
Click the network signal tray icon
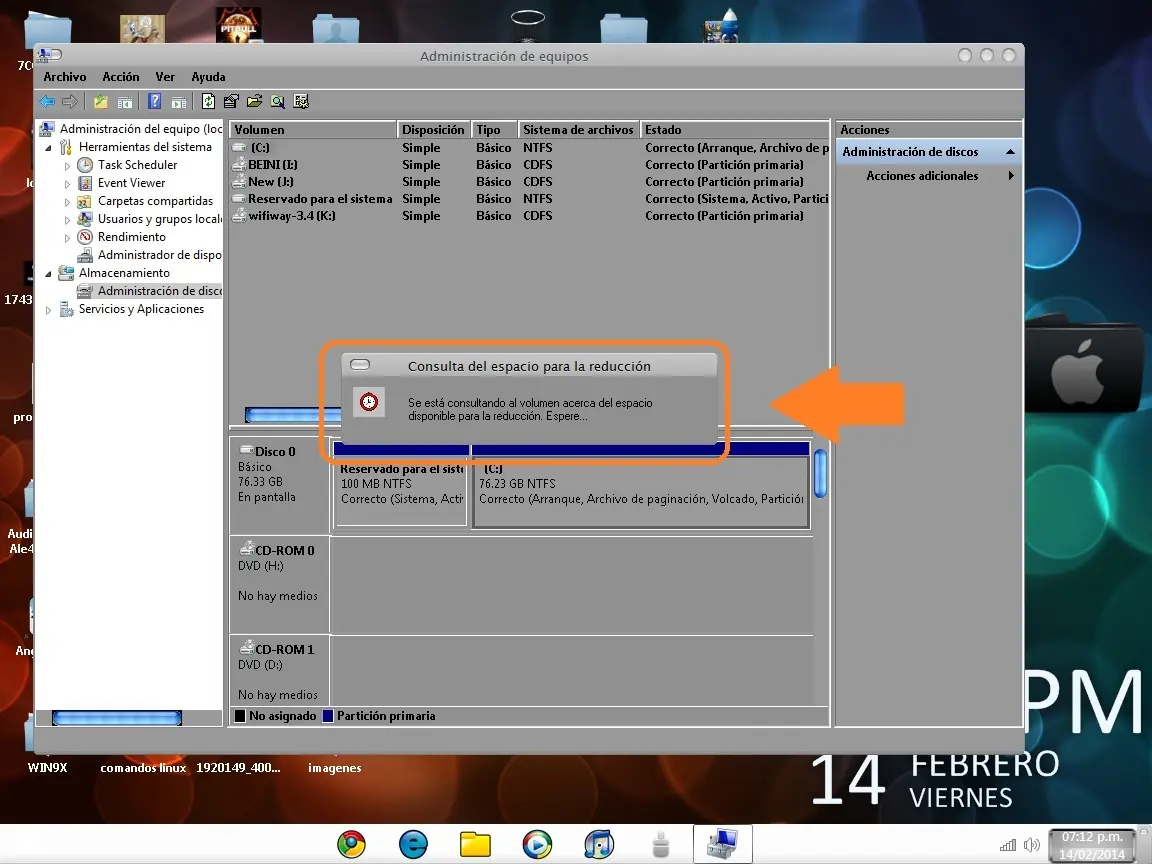(1008, 845)
